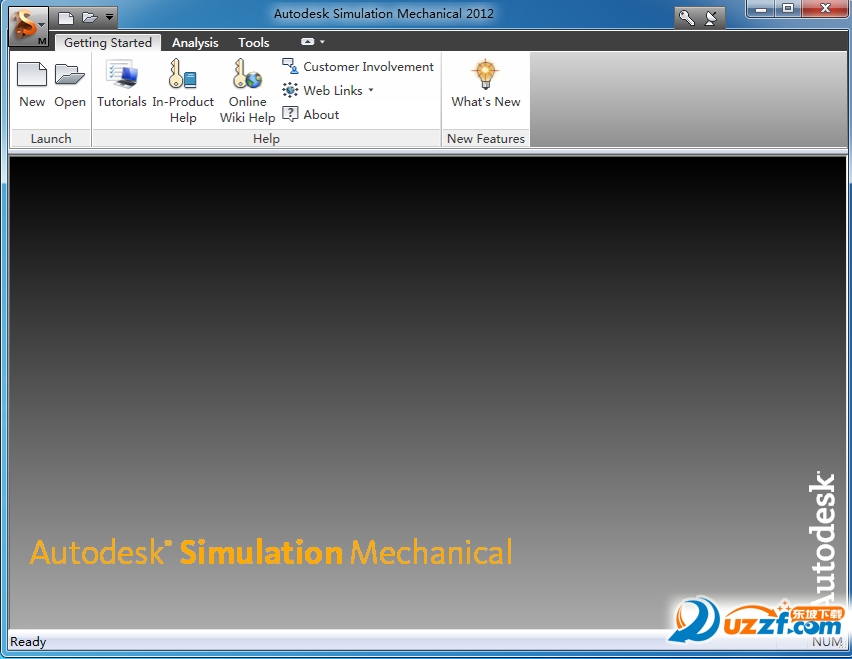Open the Simulation Mechanical application menu button
852x659 pixels.
tap(28, 27)
